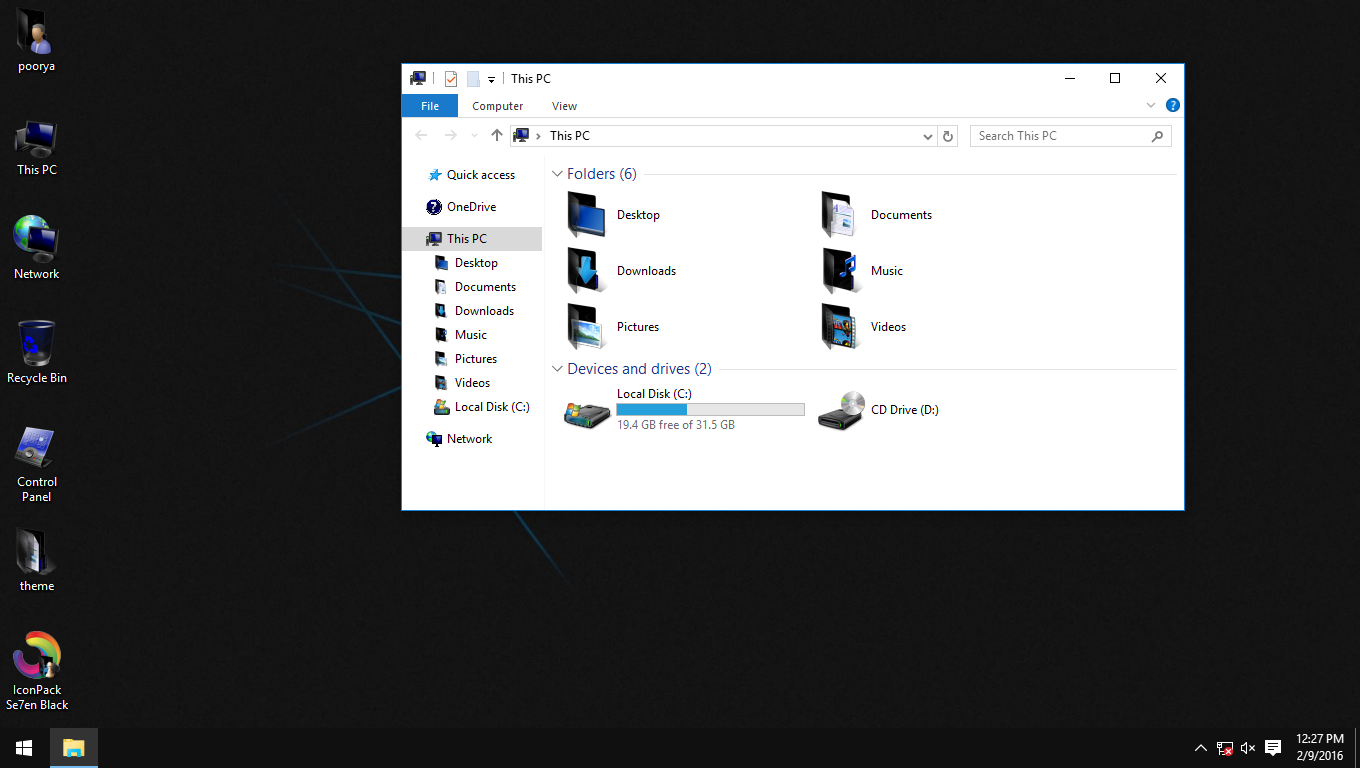Image resolution: width=1360 pixels, height=768 pixels.
Task: Click the File Explorer taskbar icon
Action: pos(73,747)
